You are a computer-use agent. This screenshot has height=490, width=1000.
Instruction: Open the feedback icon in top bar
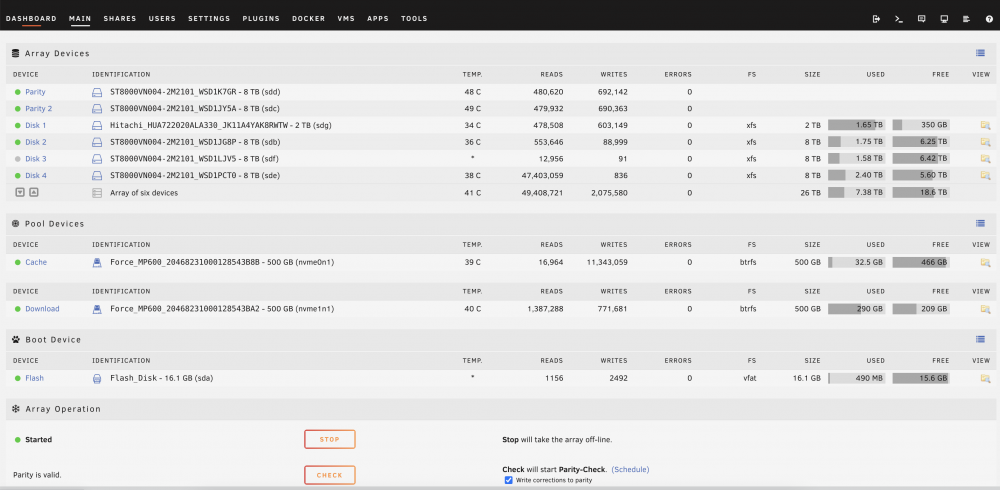pos(922,19)
